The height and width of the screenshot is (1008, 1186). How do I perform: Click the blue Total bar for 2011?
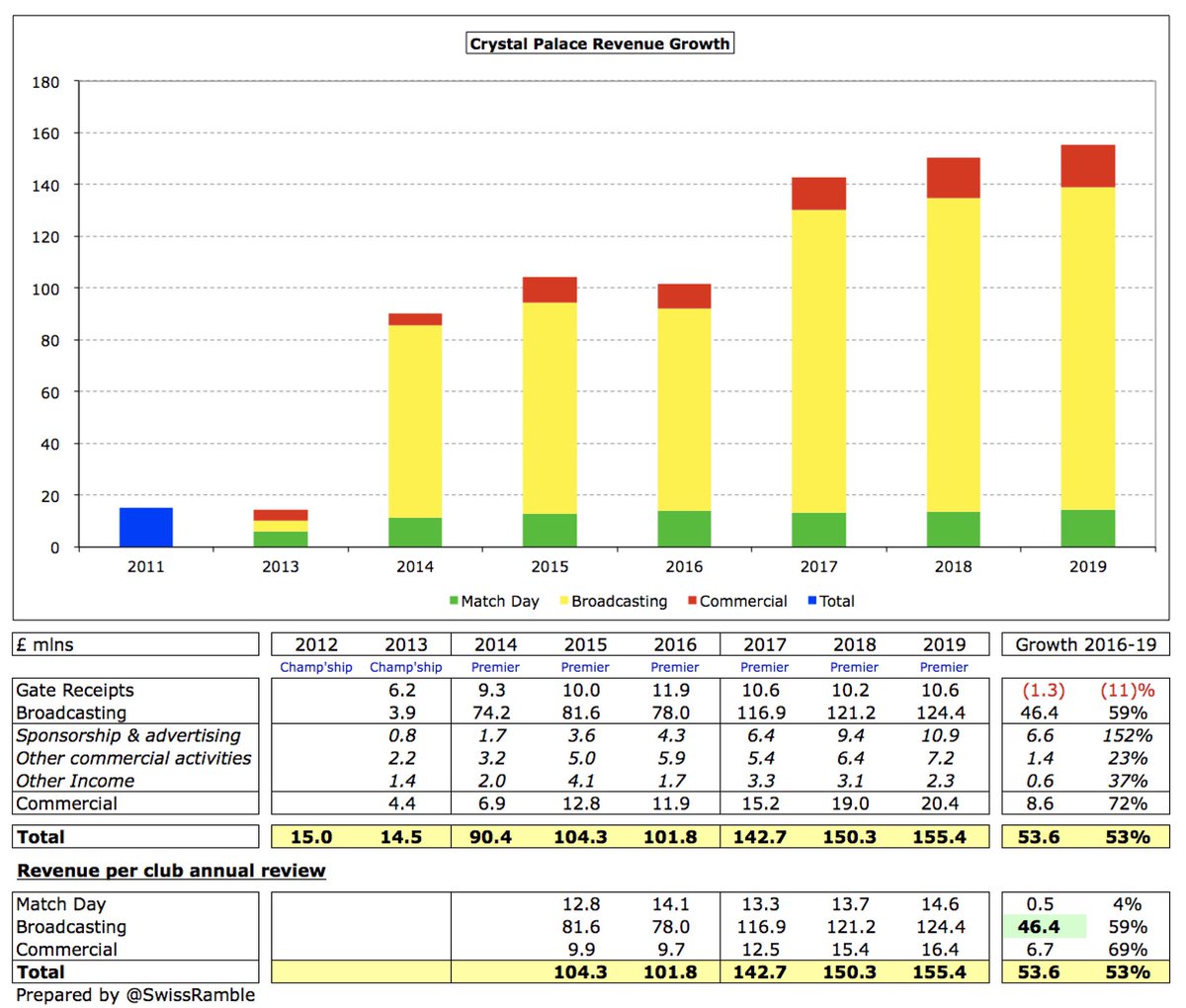click(x=146, y=528)
